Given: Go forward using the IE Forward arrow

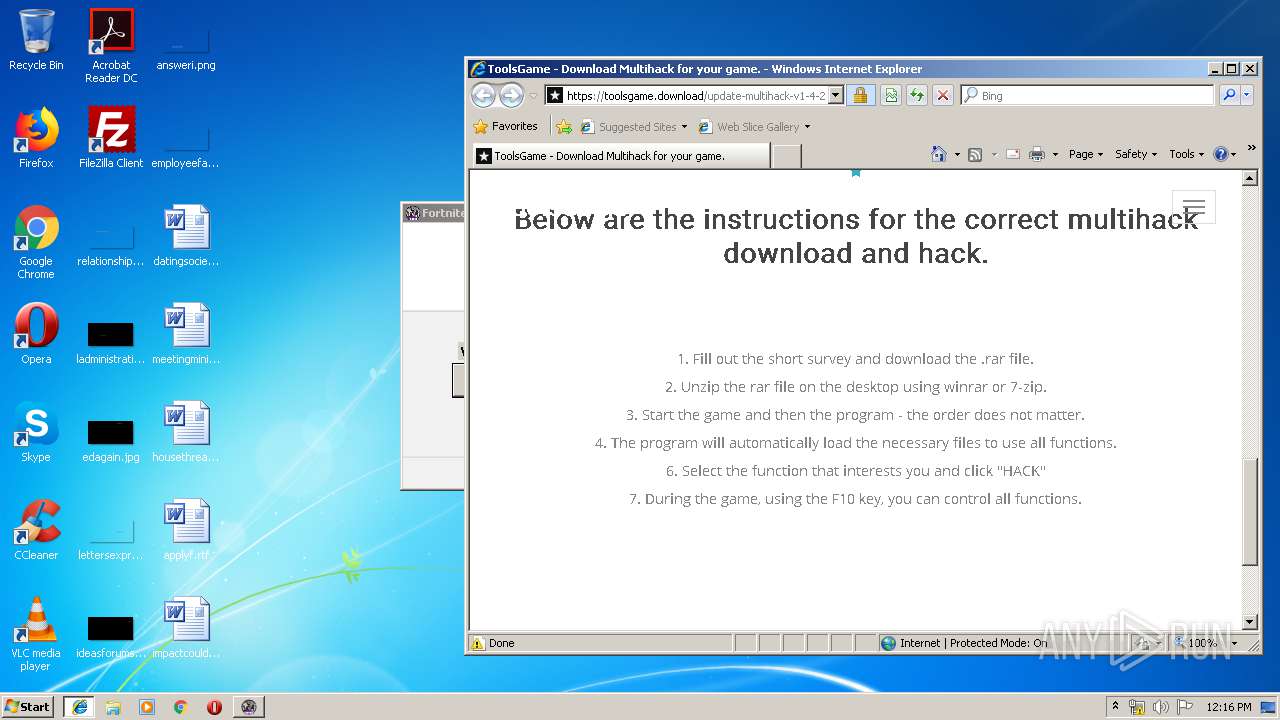Looking at the screenshot, I should (x=511, y=95).
